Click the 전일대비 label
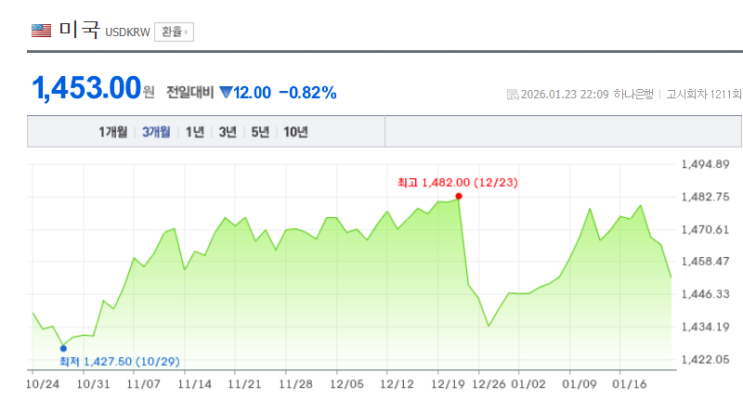The height and width of the screenshot is (398, 743). click(190, 92)
